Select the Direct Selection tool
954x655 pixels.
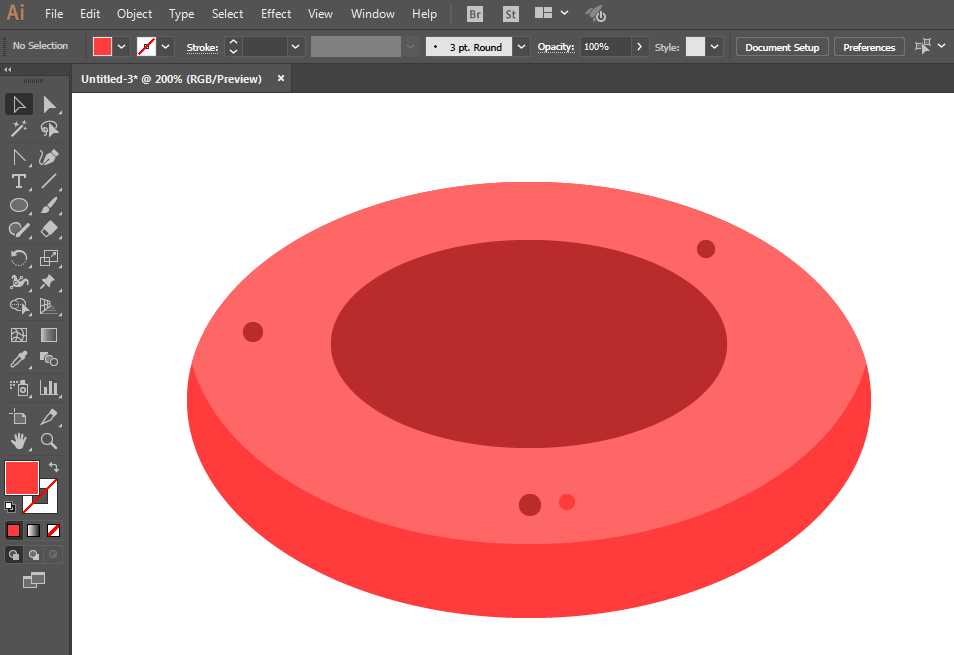coord(48,104)
